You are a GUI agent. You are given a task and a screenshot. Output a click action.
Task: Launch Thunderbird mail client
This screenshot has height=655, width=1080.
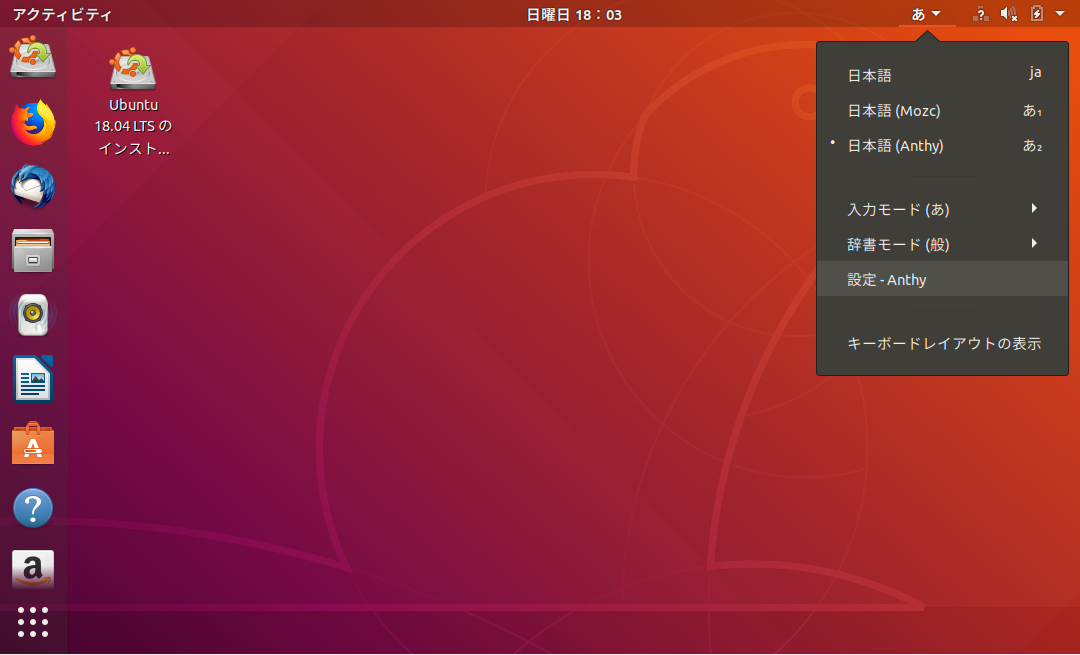pos(33,187)
